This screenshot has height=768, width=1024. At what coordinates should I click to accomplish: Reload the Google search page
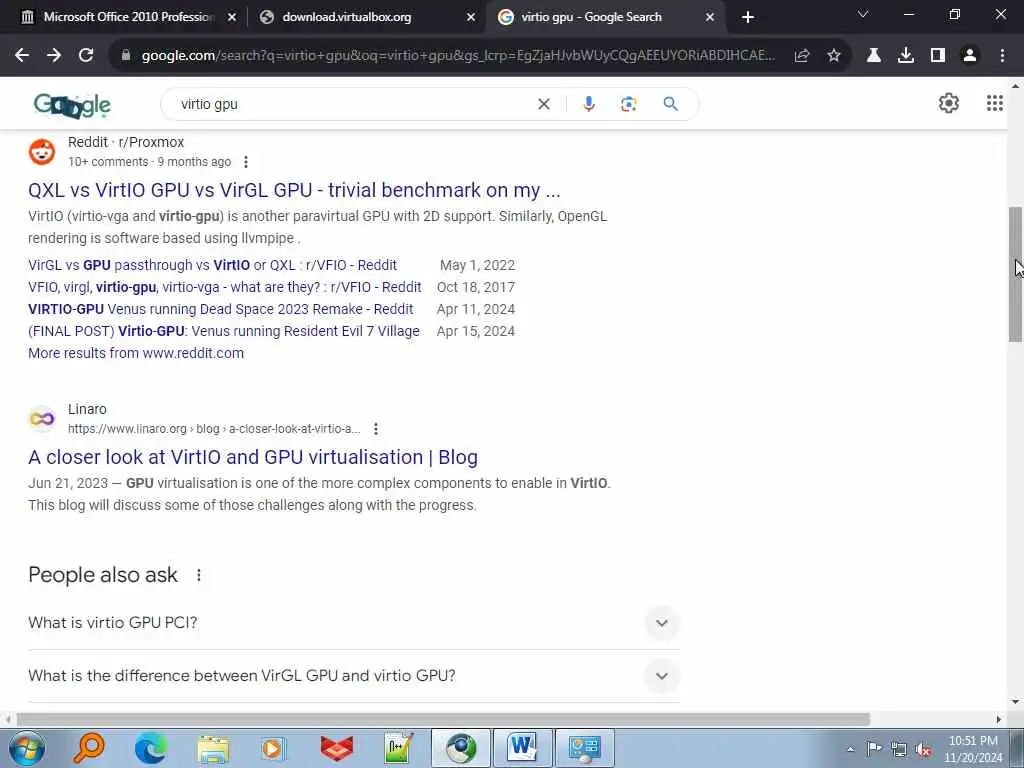(86, 56)
